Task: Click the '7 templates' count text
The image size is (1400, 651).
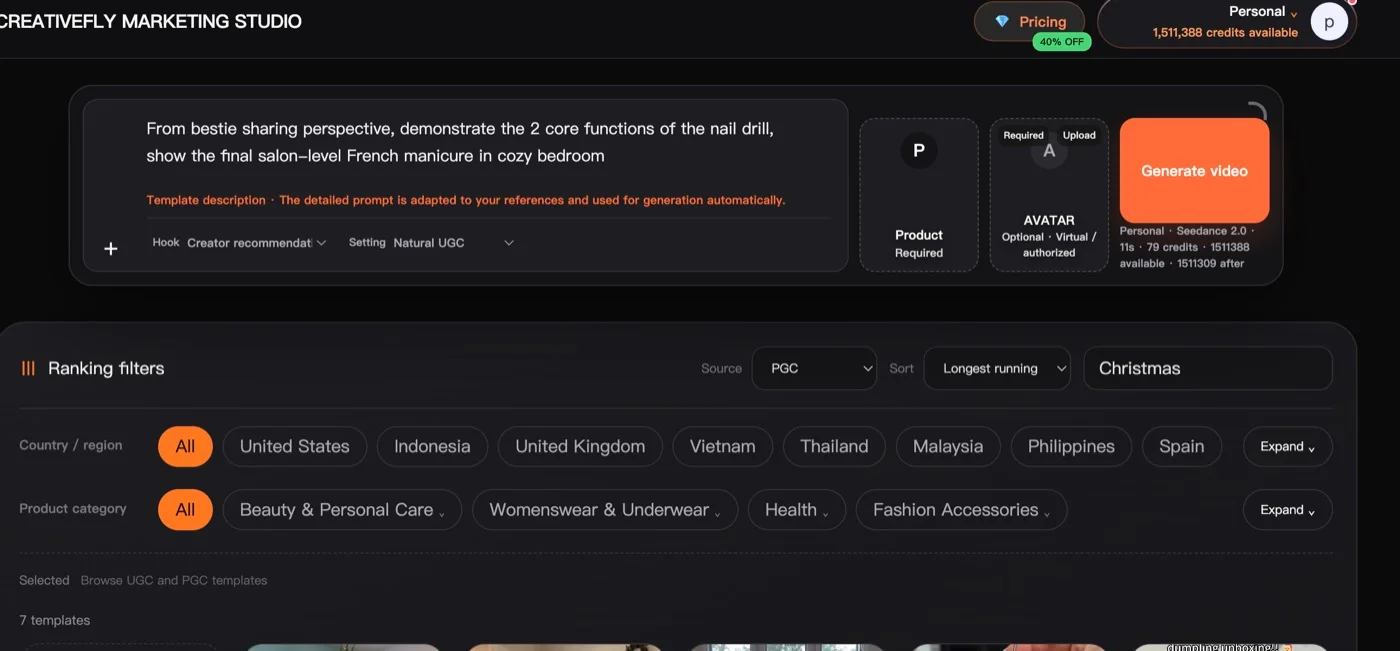Action: tap(55, 620)
